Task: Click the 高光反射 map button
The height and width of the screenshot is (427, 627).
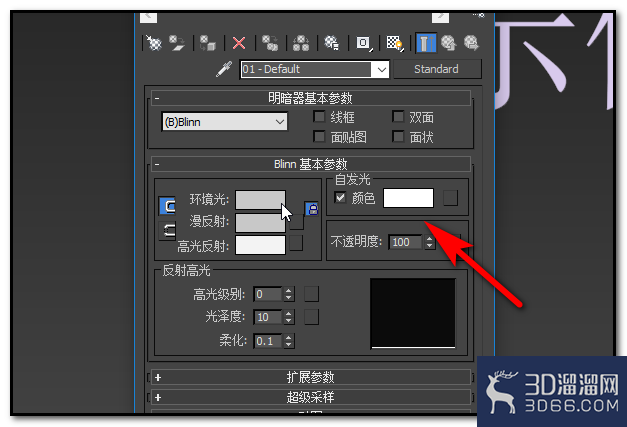Action: click(x=296, y=243)
